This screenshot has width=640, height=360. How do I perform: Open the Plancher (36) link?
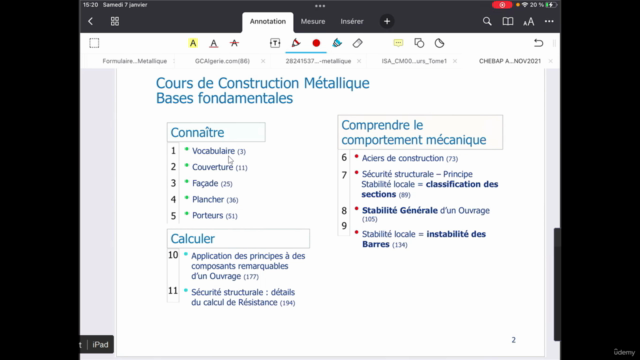pos(215,200)
